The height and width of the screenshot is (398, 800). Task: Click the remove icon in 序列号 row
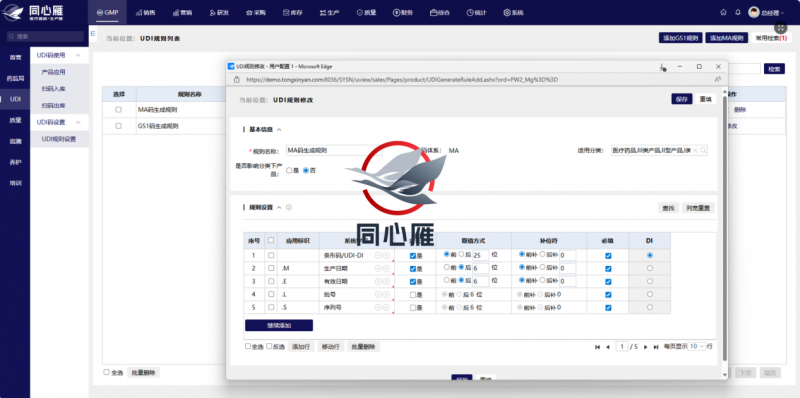pos(386,308)
